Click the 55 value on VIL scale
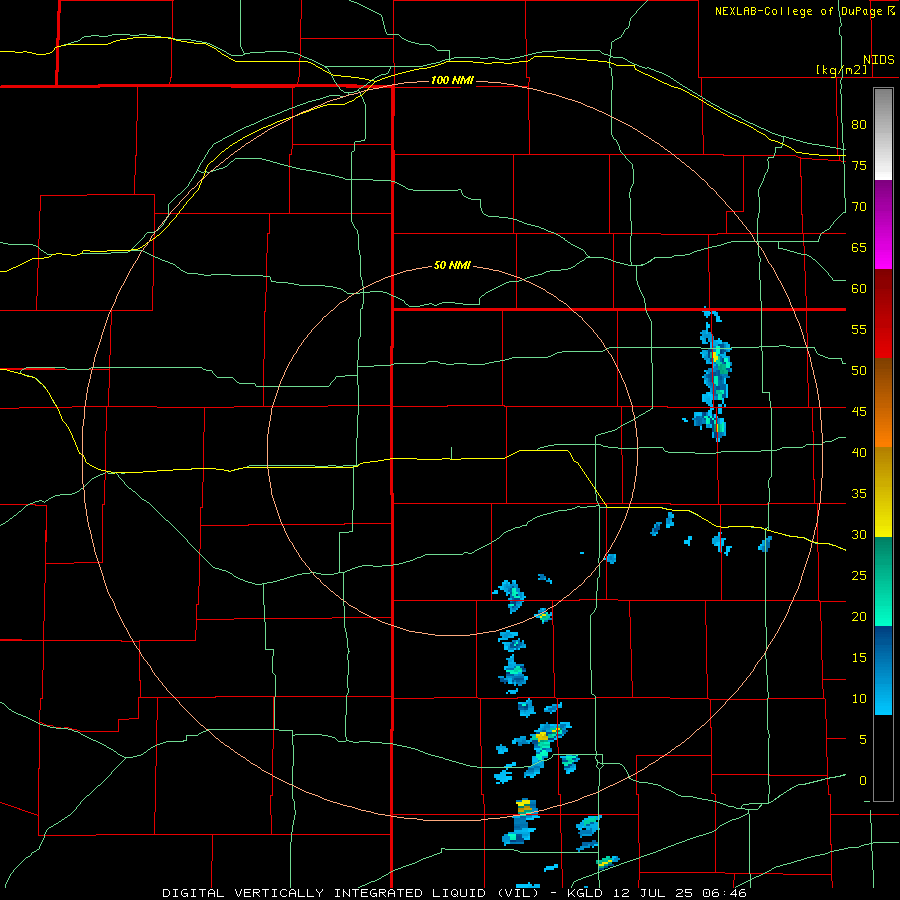The width and height of the screenshot is (900, 900). point(859,330)
